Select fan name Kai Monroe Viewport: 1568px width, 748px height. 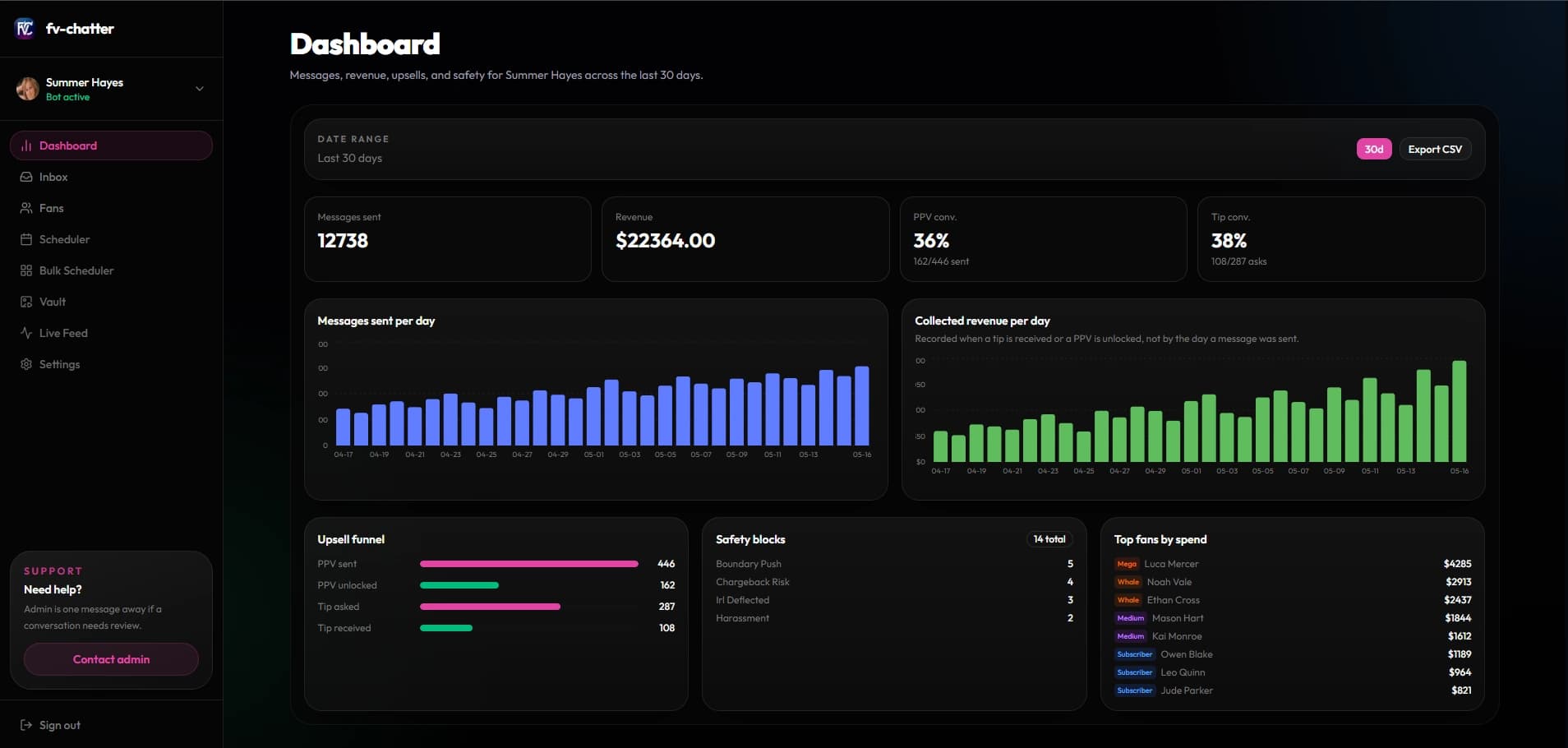[1177, 636]
